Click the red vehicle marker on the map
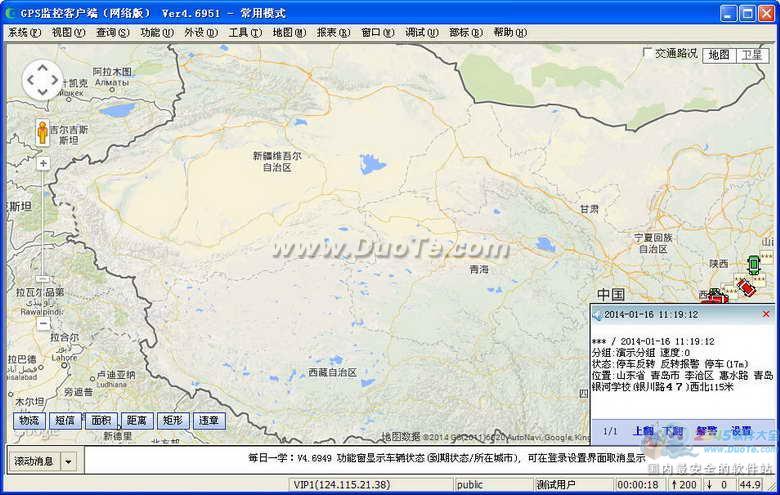Image resolution: width=780 pixels, height=495 pixels. point(745,288)
